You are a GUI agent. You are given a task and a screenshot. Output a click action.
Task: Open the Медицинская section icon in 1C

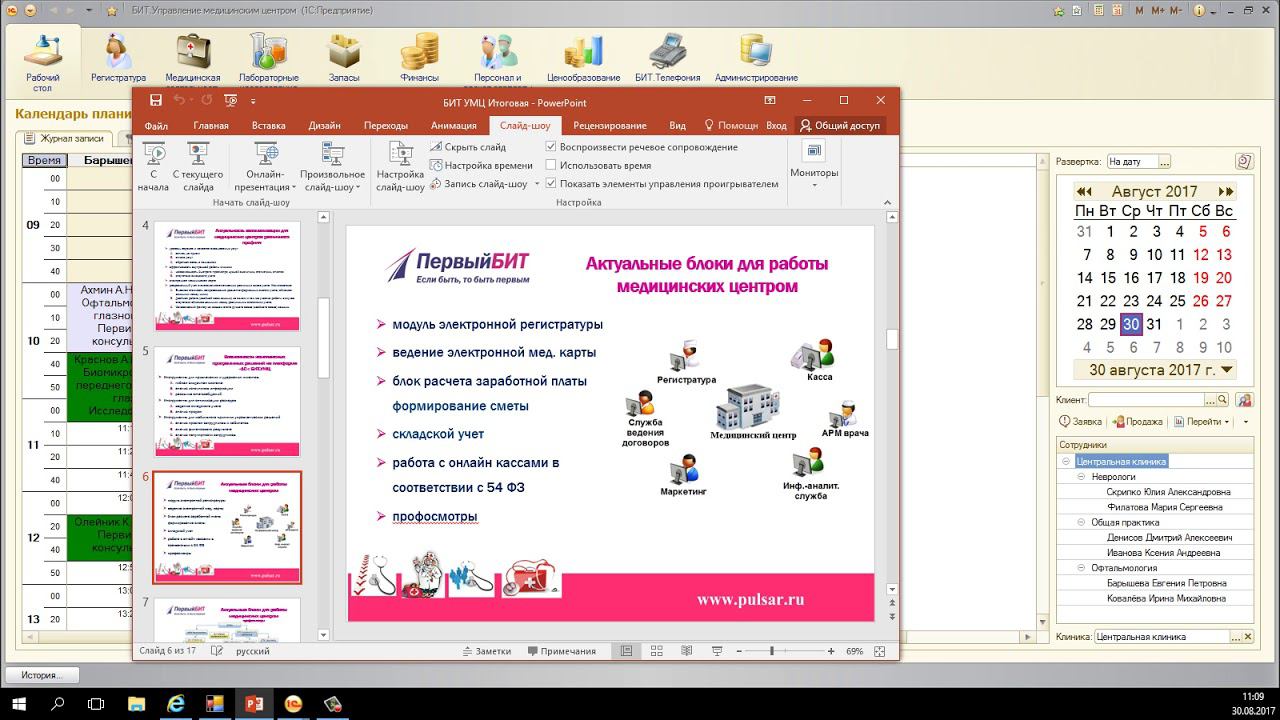[192, 59]
